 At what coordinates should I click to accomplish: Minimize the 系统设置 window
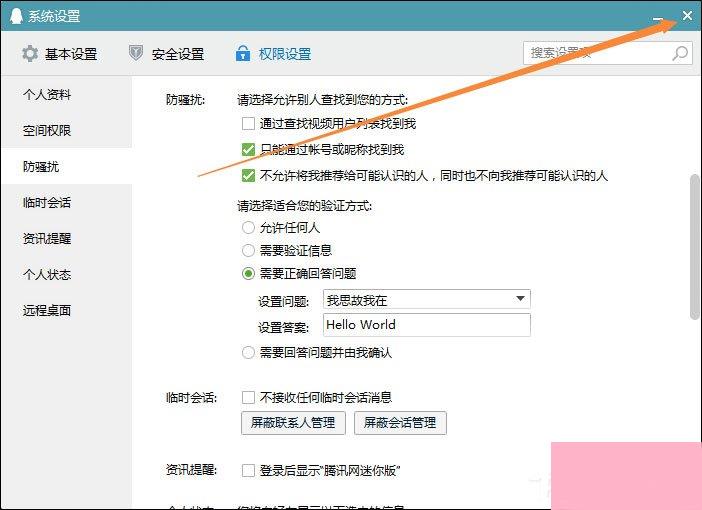tap(658, 18)
